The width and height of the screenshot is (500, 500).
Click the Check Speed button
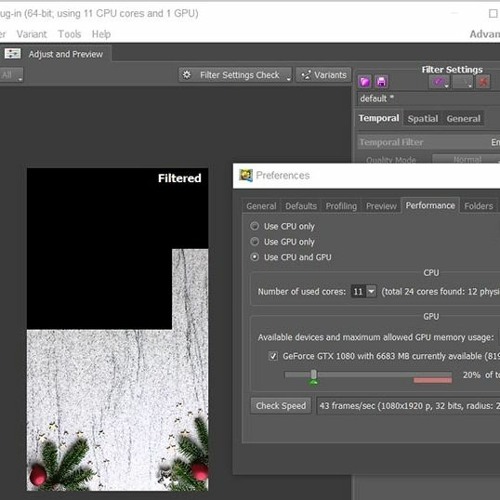pyautogui.click(x=281, y=406)
